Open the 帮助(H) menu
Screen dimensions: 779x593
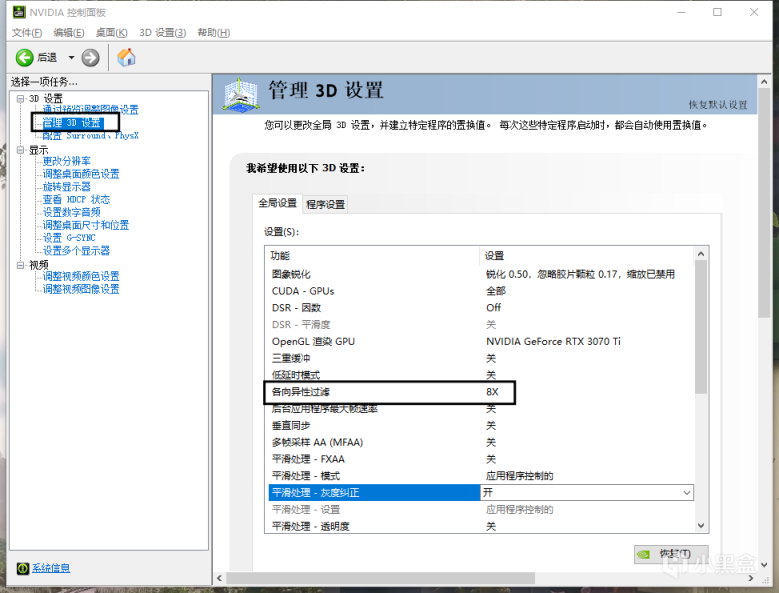tap(214, 33)
